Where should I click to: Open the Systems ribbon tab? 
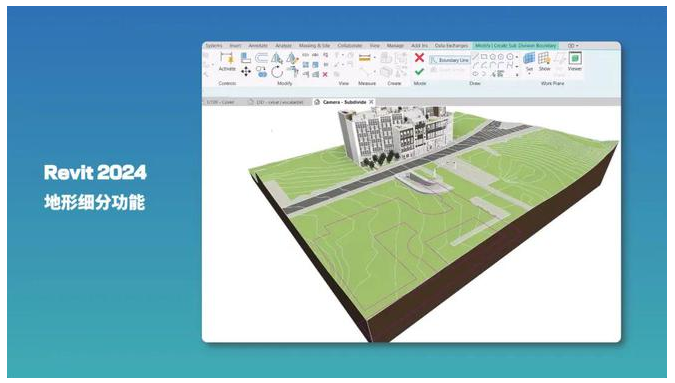pyautogui.click(x=214, y=46)
